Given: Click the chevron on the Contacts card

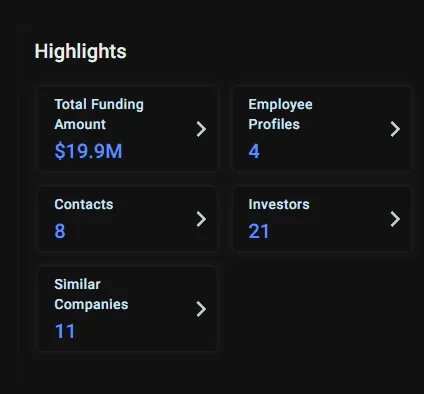Looking at the screenshot, I should (x=201, y=219).
